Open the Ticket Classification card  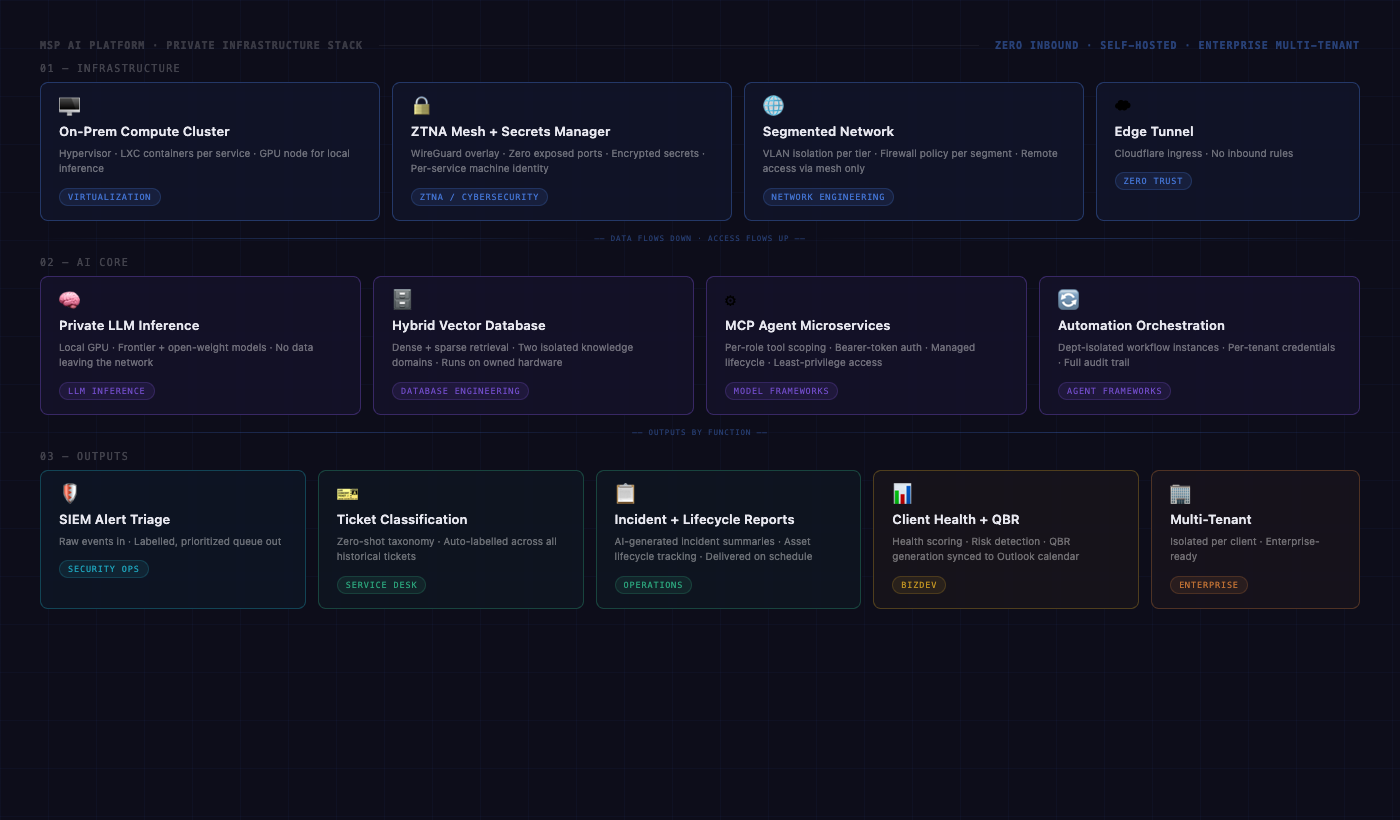pyautogui.click(x=450, y=539)
